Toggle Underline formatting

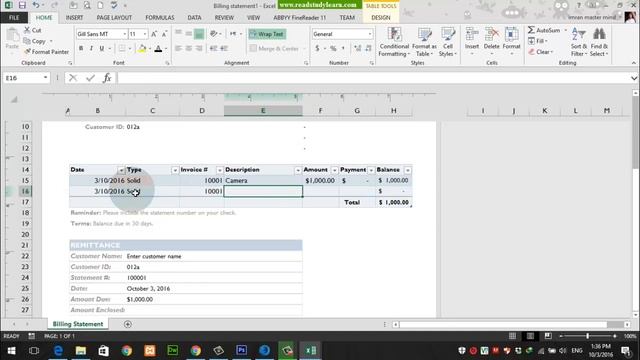(102, 49)
